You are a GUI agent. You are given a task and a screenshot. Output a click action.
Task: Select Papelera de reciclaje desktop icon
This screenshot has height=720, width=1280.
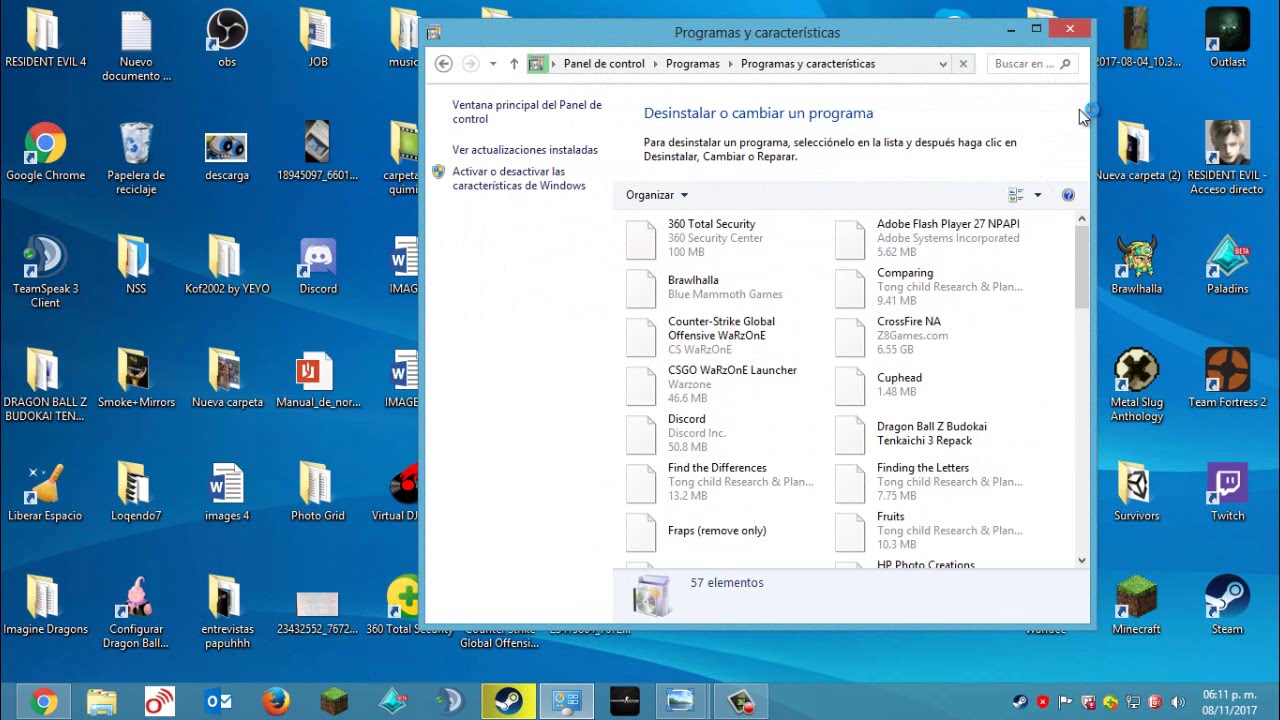[136, 158]
